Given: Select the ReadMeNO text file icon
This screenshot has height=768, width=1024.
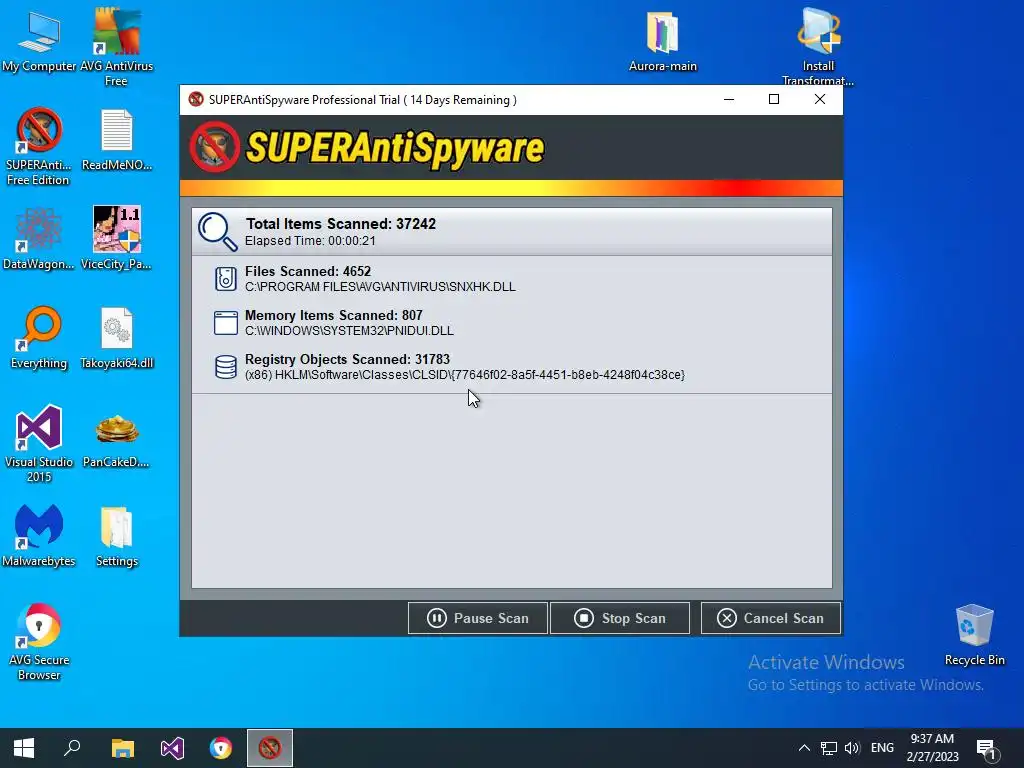Looking at the screenshot, I should click(x=117, y=140).
